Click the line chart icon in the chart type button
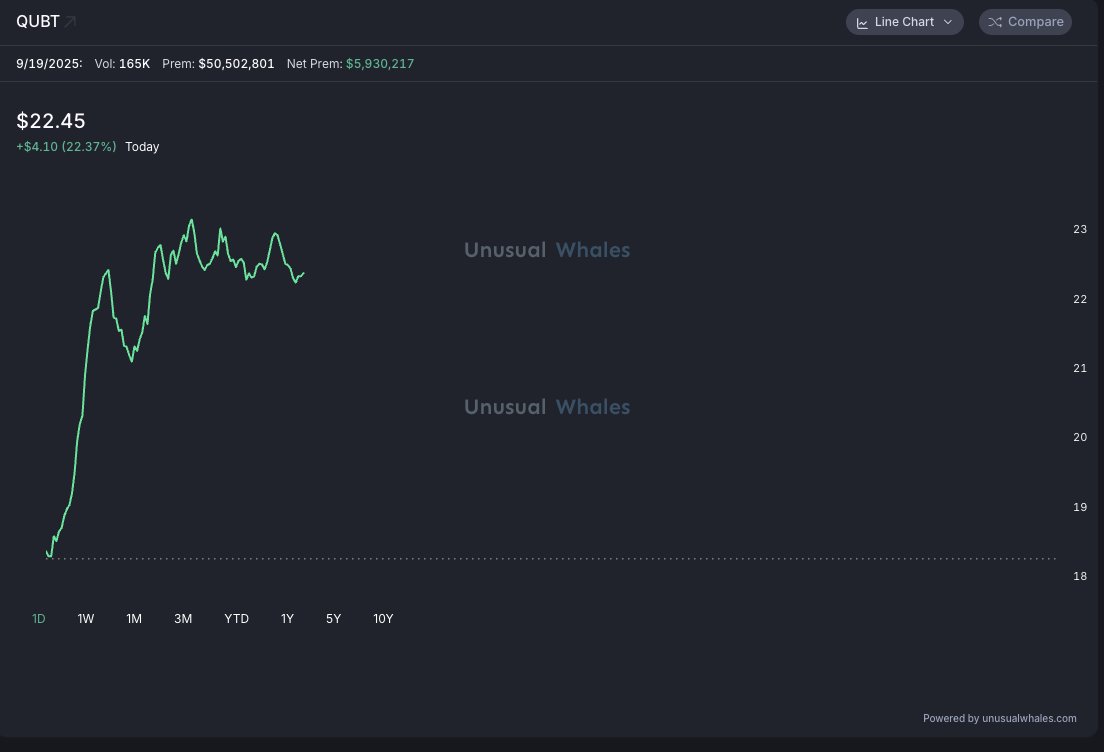Viewport: 1104px width, 752px height. click(862, 22)
